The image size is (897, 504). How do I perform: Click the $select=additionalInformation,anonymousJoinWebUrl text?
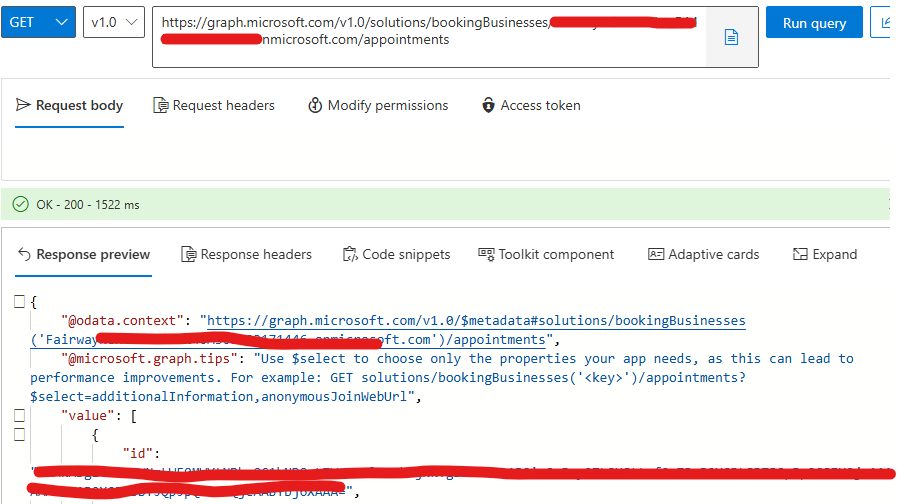(219, 396)
